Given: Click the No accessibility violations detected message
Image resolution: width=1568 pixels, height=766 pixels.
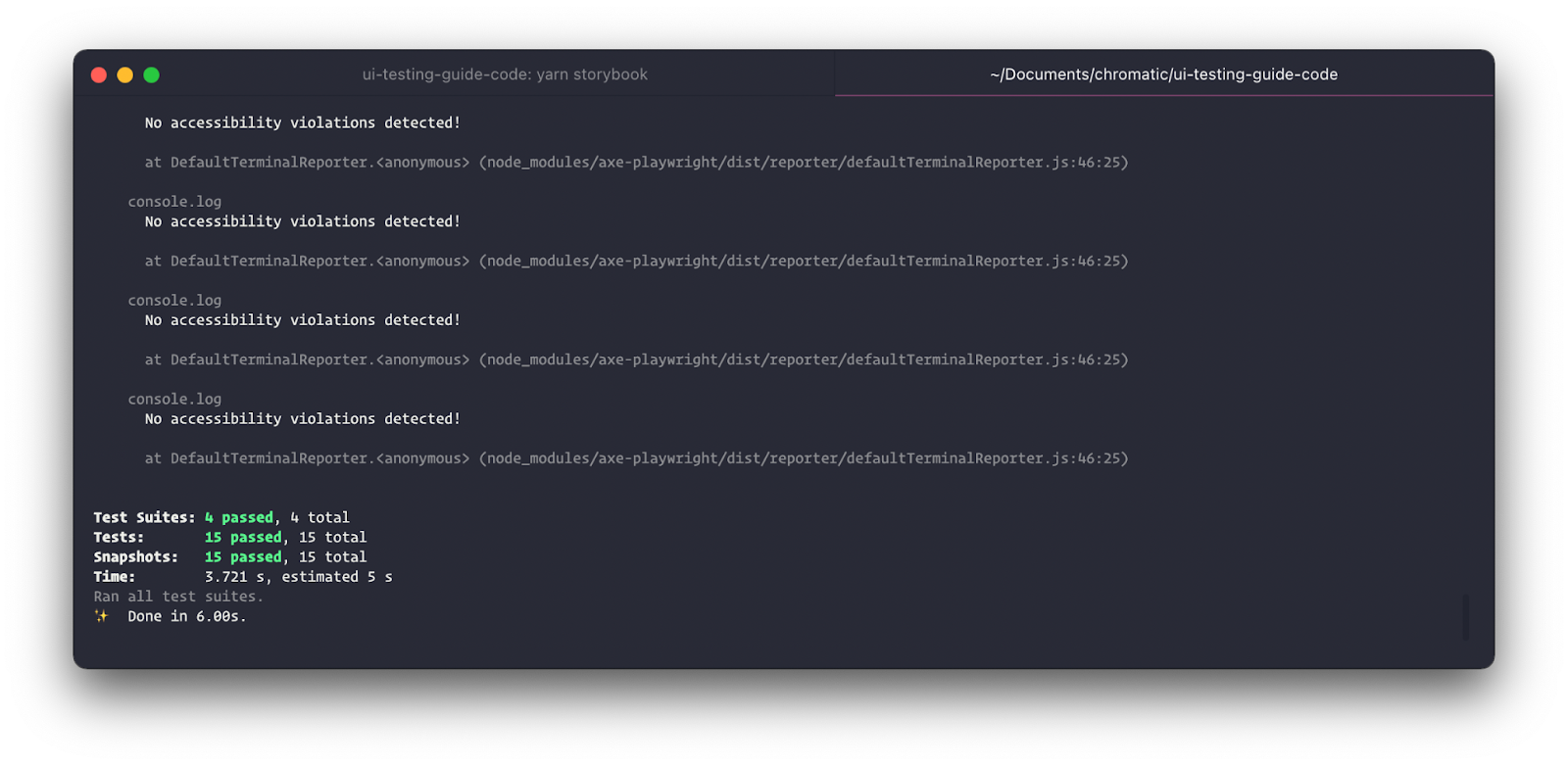Looking at the screenshot, I should tap(301, 122).
